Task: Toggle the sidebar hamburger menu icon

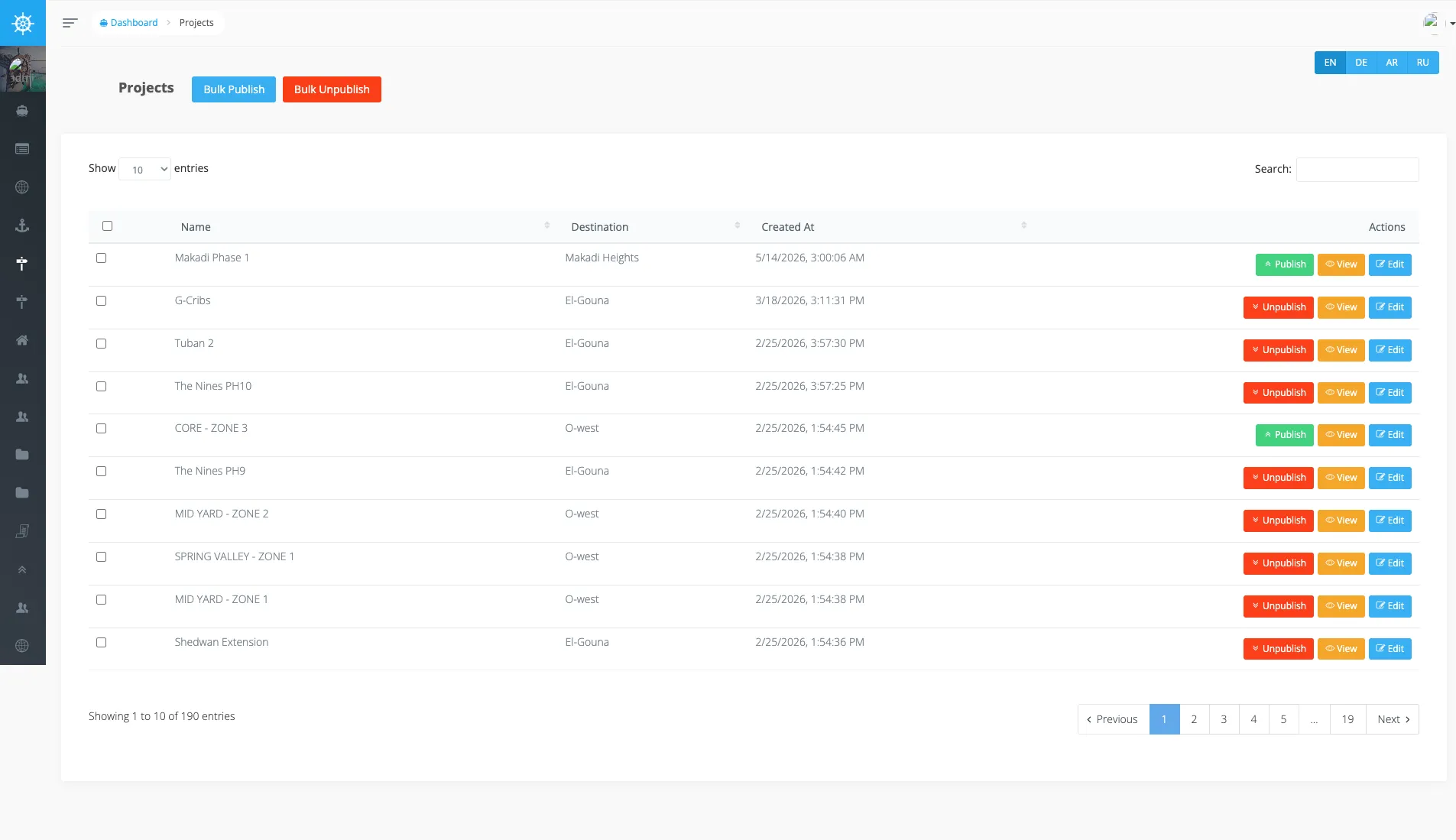Action: 70,23
